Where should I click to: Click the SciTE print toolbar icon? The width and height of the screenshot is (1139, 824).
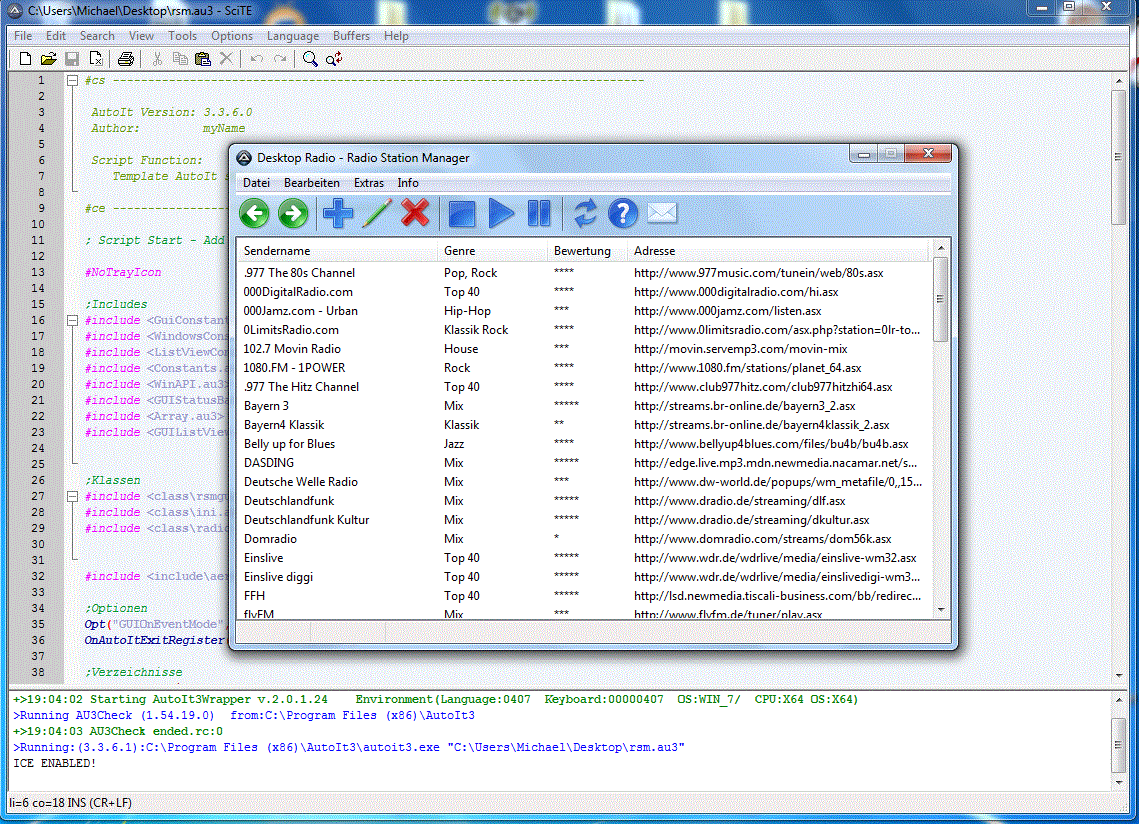(126, 59)
